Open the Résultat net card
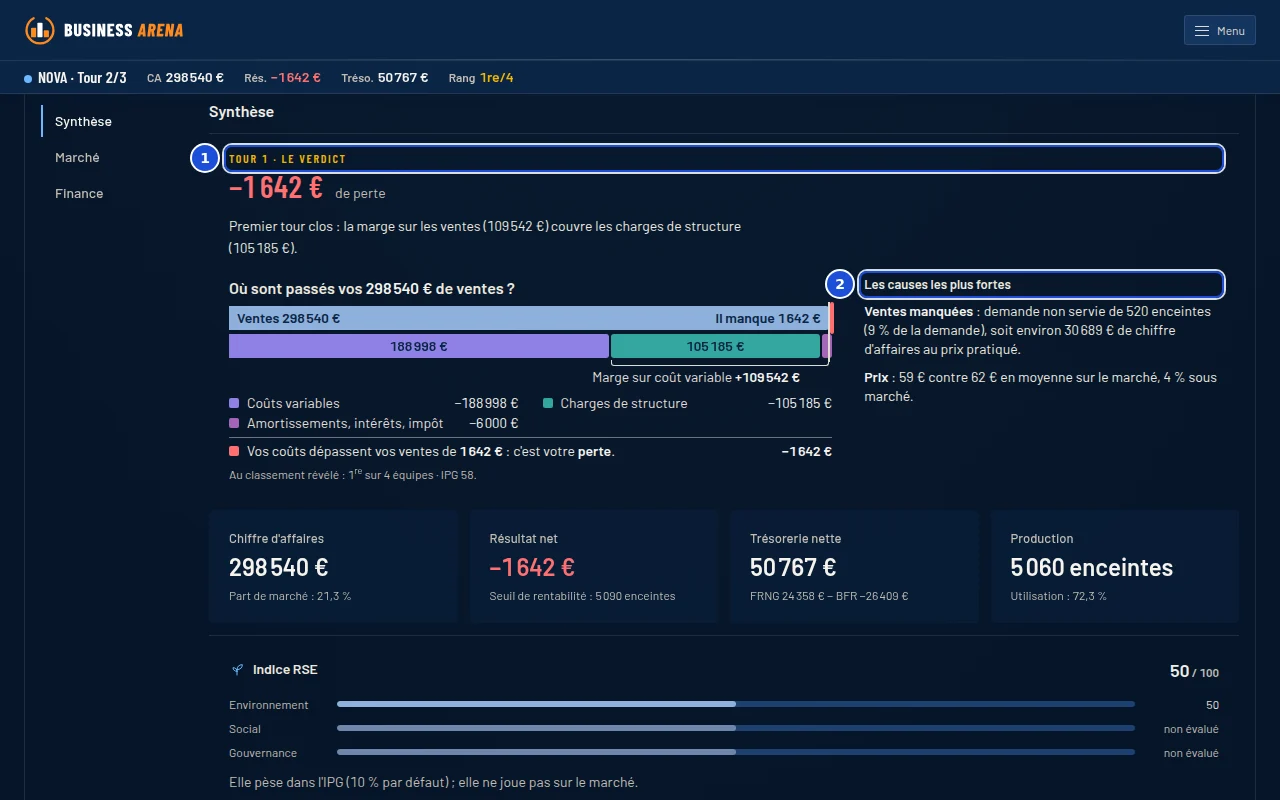Image resolution: width=1280 pixels, height=800 pixels. [594, 567]
